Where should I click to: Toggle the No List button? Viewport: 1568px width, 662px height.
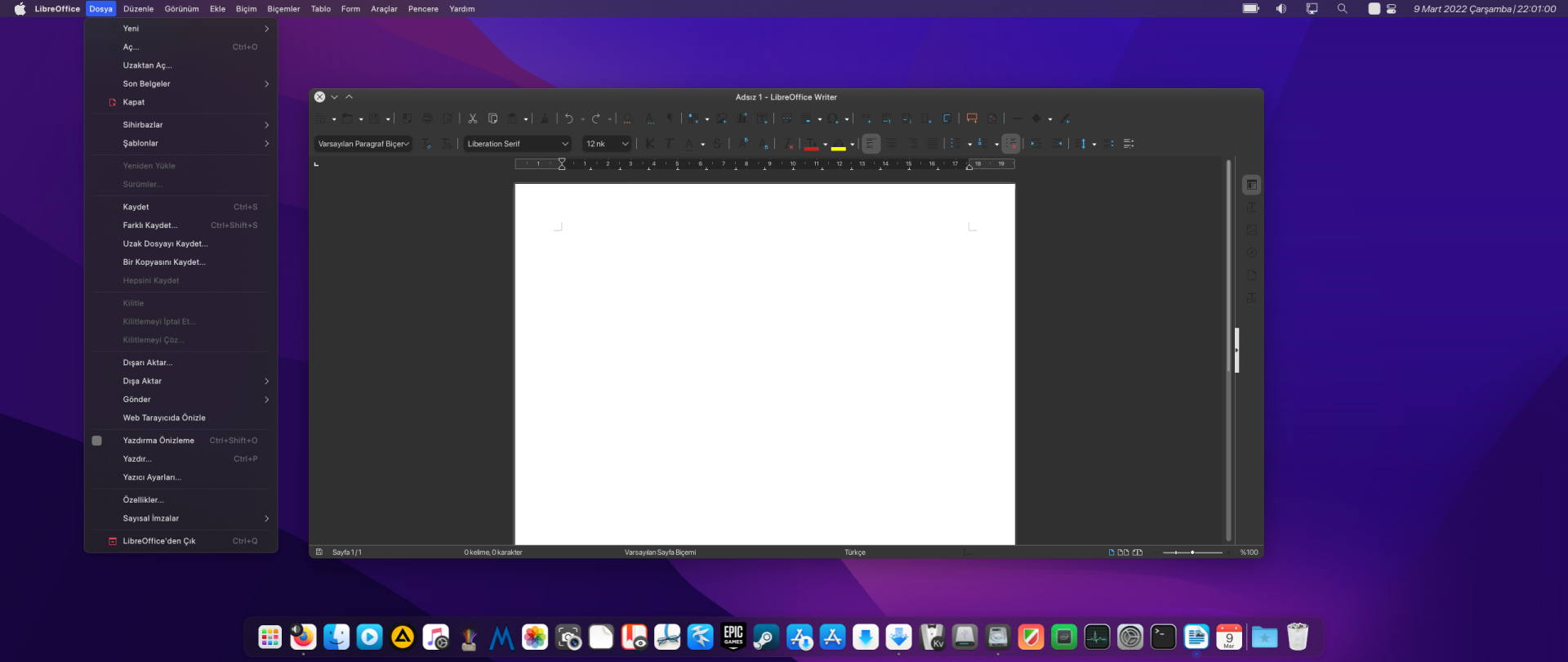1011,144
